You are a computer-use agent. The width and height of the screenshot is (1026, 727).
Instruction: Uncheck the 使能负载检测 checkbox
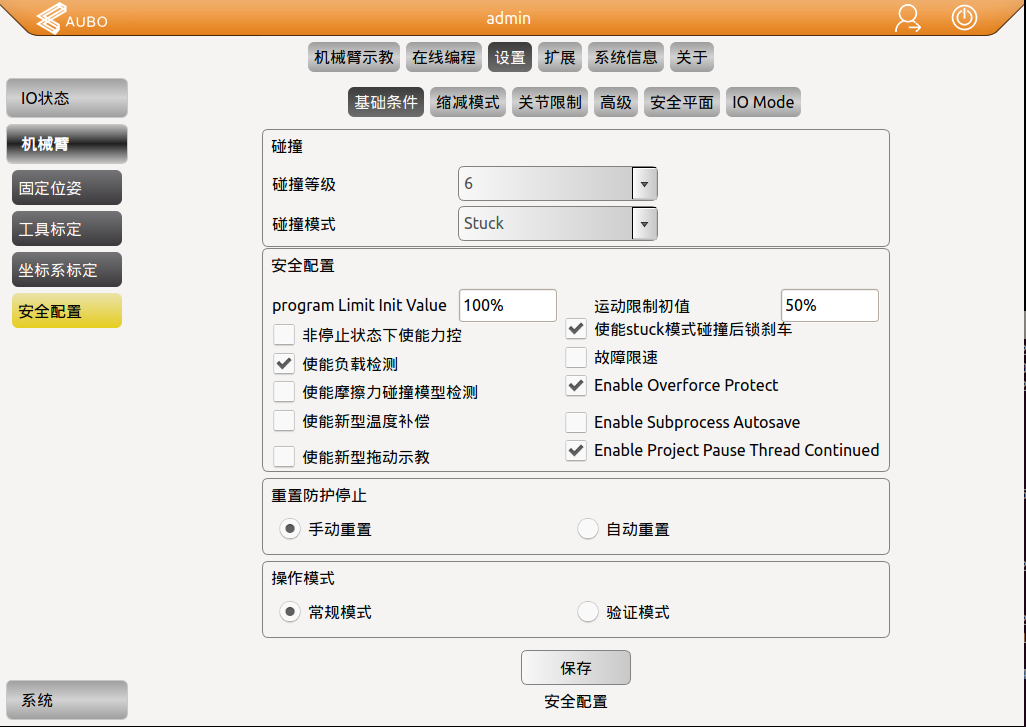click(x=285, y=364)
